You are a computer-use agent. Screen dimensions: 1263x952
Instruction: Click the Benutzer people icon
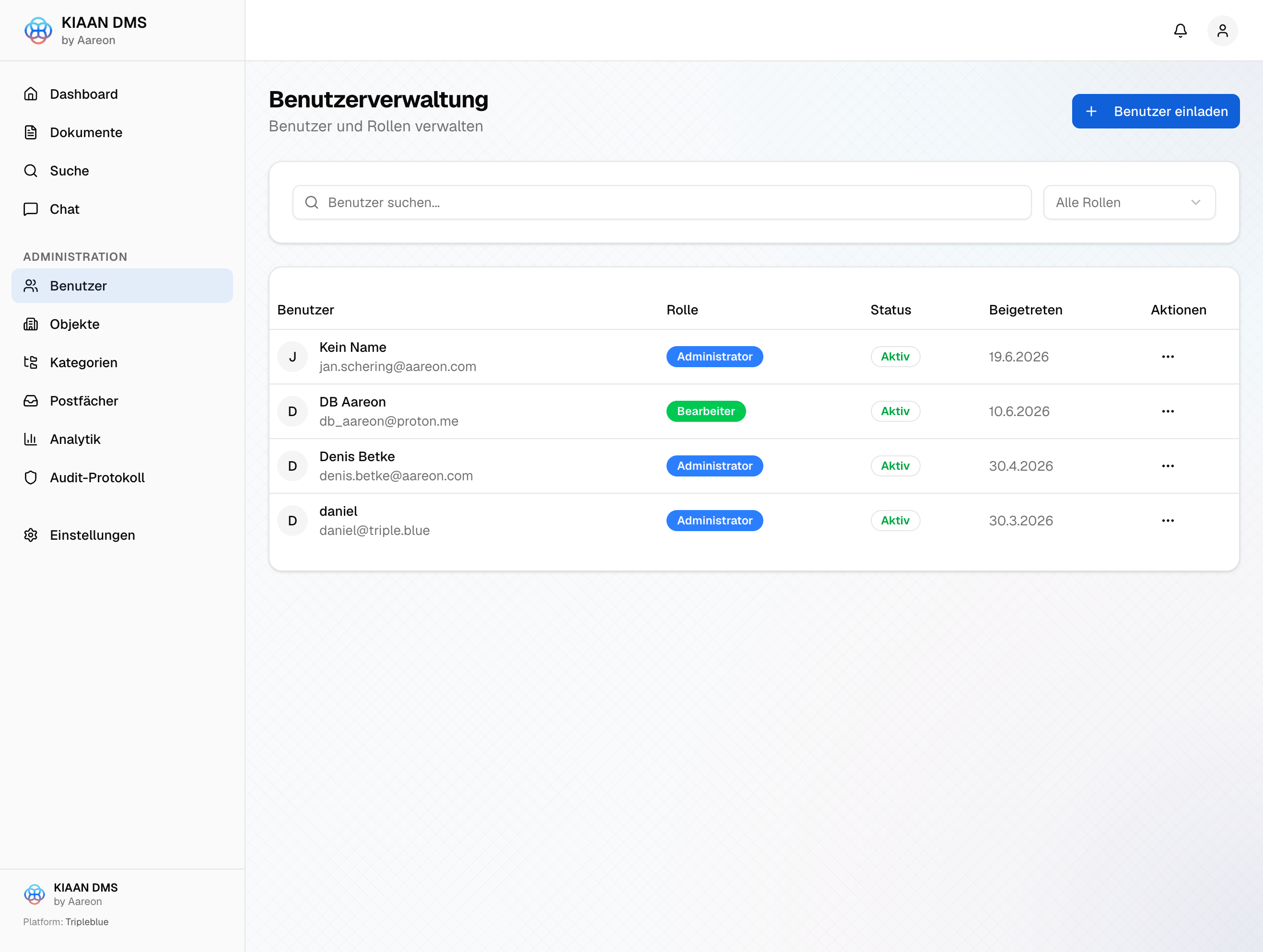[x=31, y=285]
